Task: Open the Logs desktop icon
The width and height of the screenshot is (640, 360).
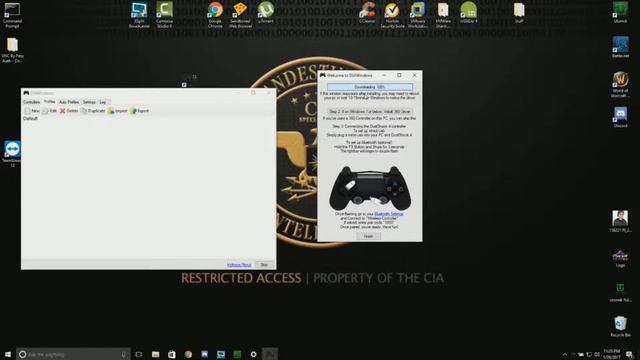Action: (620, 258)
